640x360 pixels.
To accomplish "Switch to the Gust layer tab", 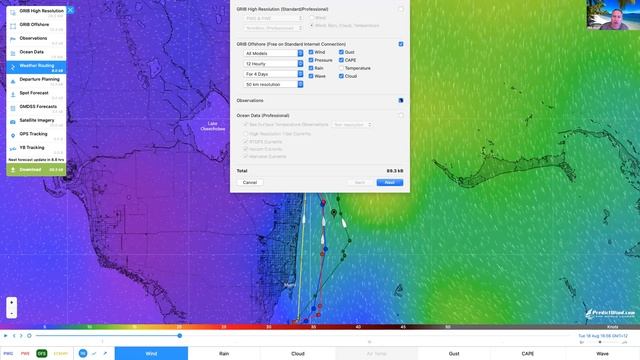I will pos(454,353).
